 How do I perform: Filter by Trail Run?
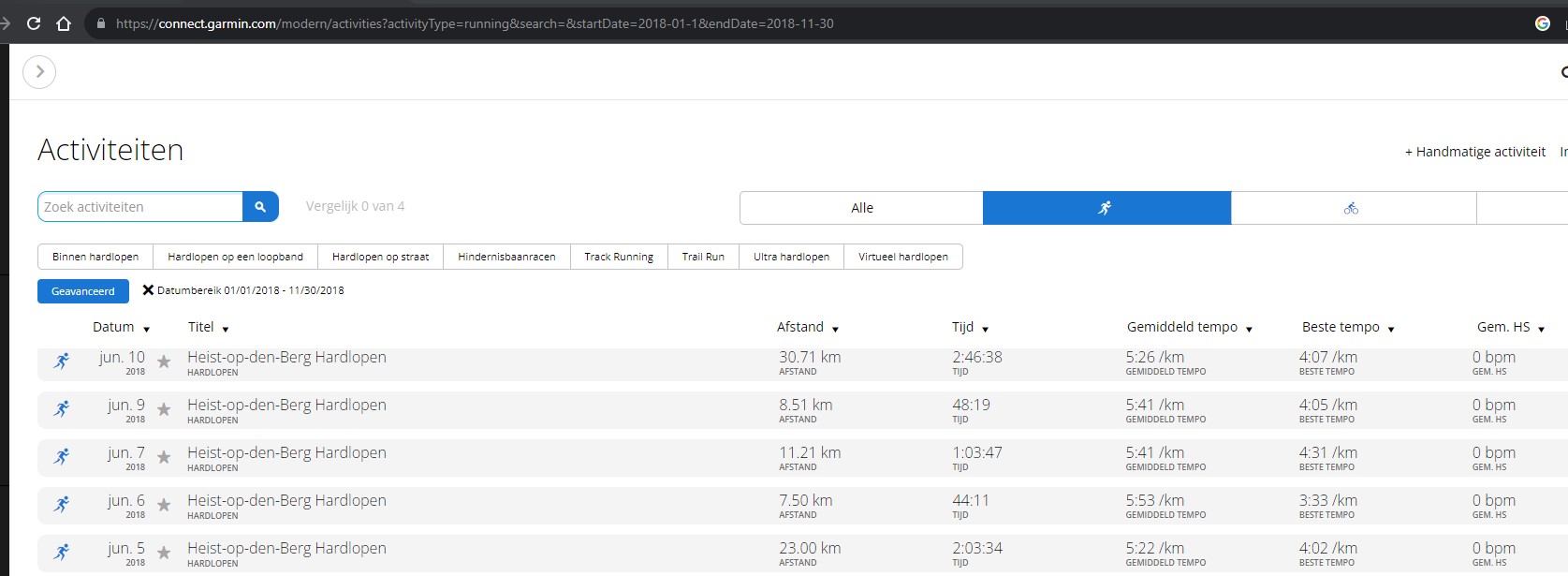(703, 257)
